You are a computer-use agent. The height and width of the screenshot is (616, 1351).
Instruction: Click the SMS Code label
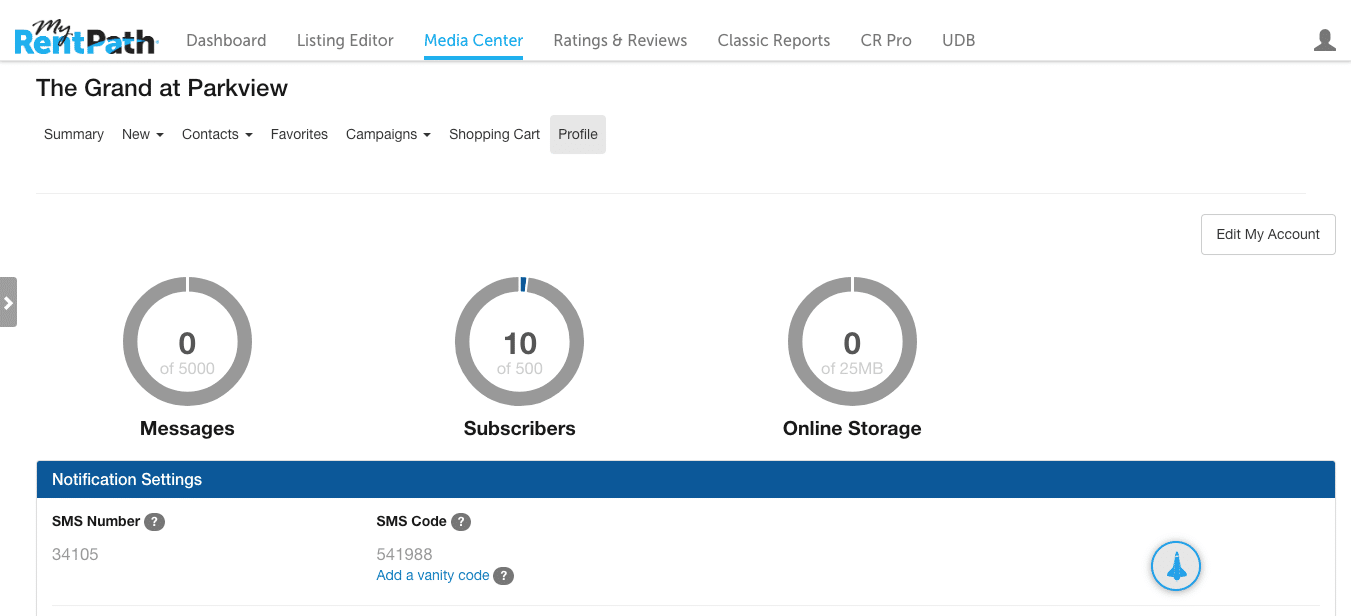click(x=411, y=521)
